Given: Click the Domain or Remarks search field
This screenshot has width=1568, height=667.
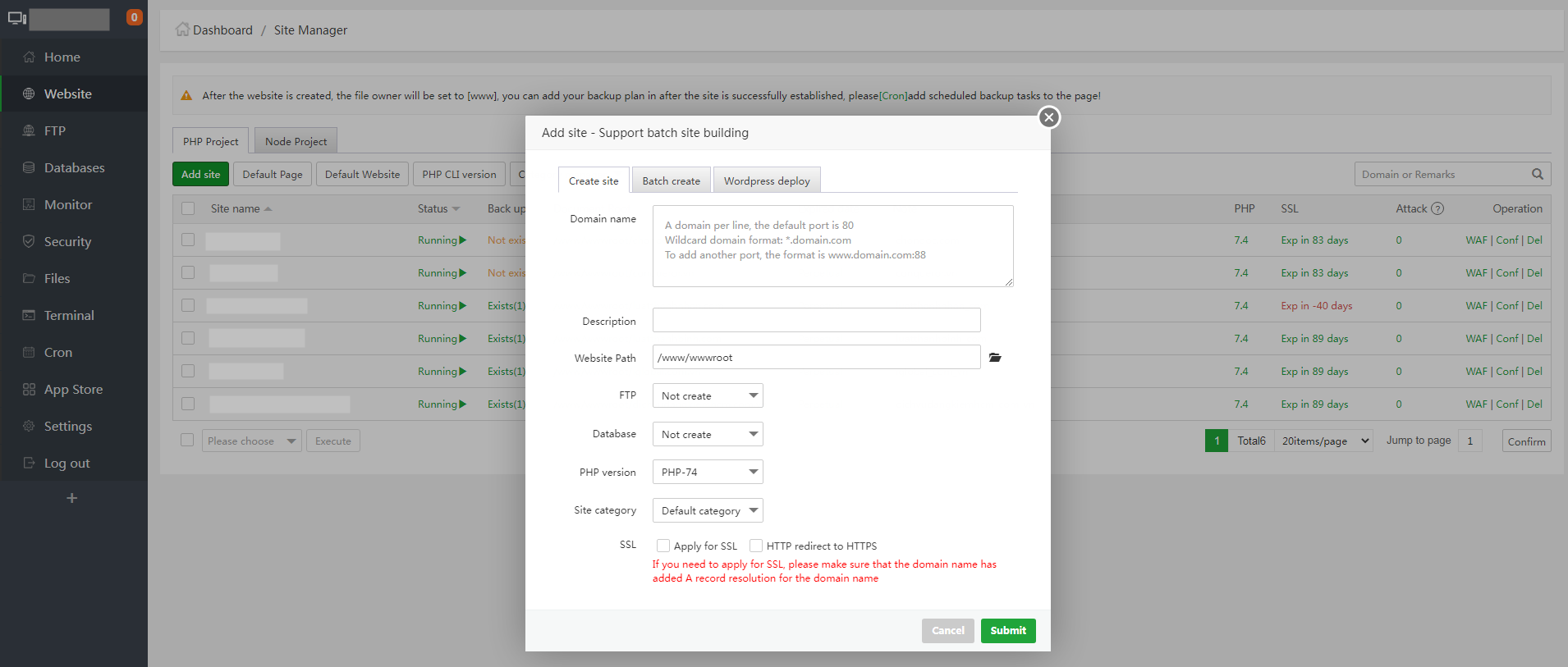Looking at the screenshot, I should pyautogui.click(x=1442, y=174).
